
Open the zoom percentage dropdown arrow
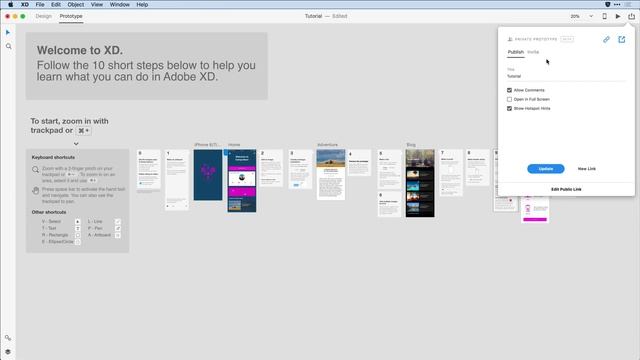[591, 16]
